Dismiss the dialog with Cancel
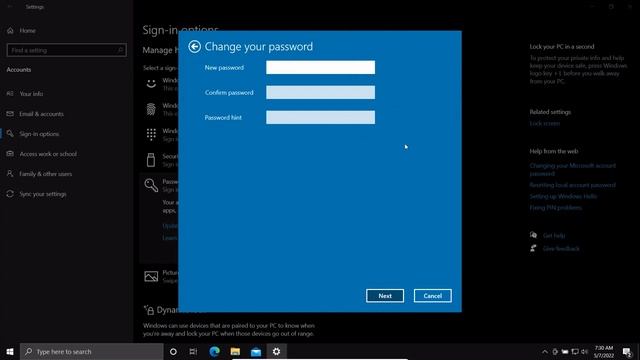Viewport: 640px width, 360px height. point(433,296)
